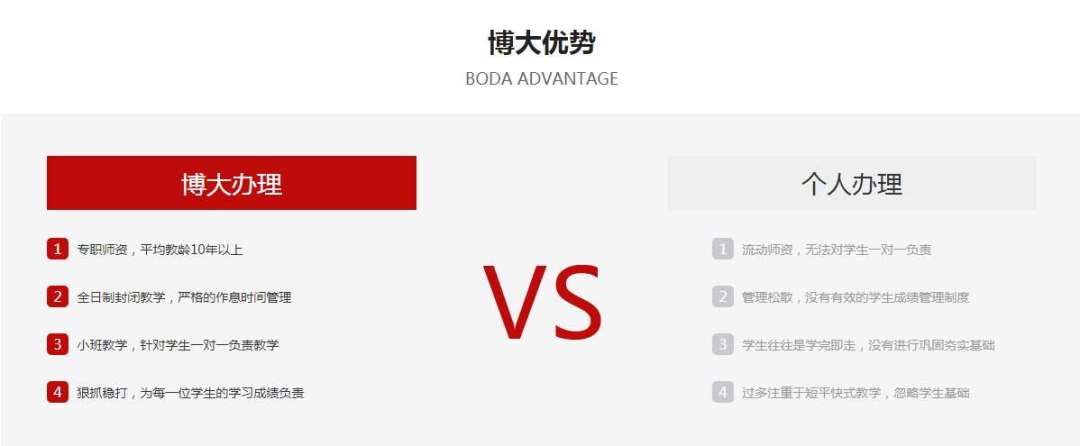Click the large red VS graphic
1080x446 pixels.
542,303
